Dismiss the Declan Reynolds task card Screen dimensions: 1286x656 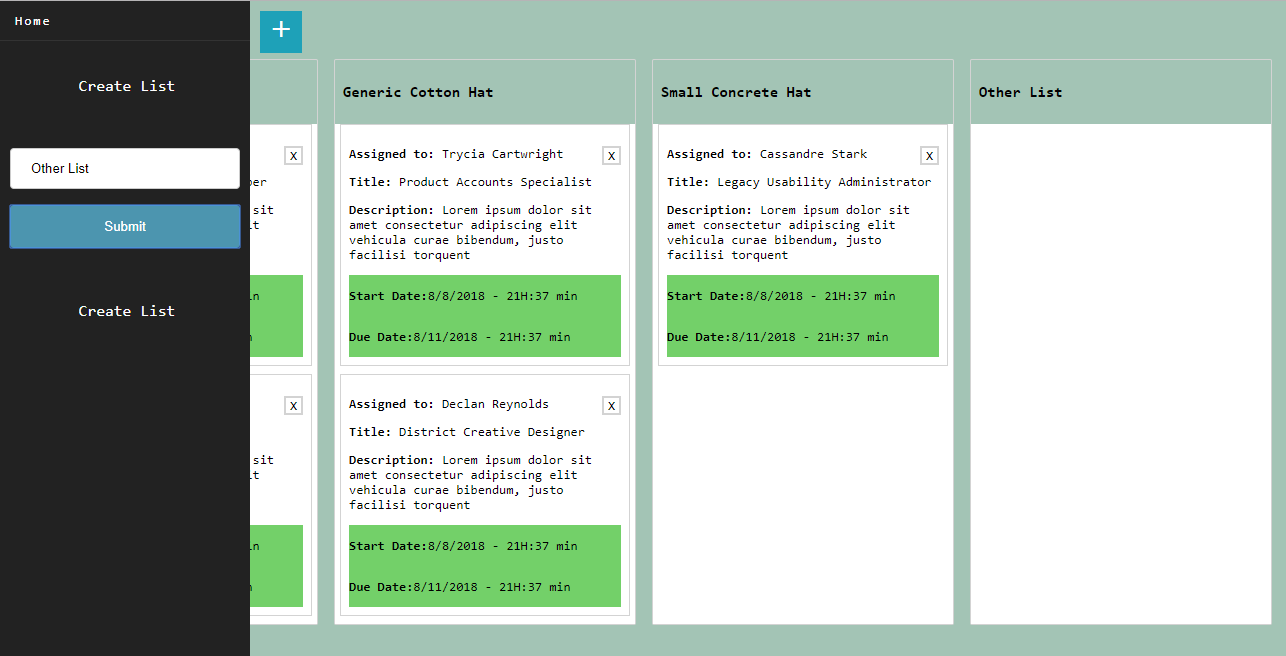[x=611, y=405]
